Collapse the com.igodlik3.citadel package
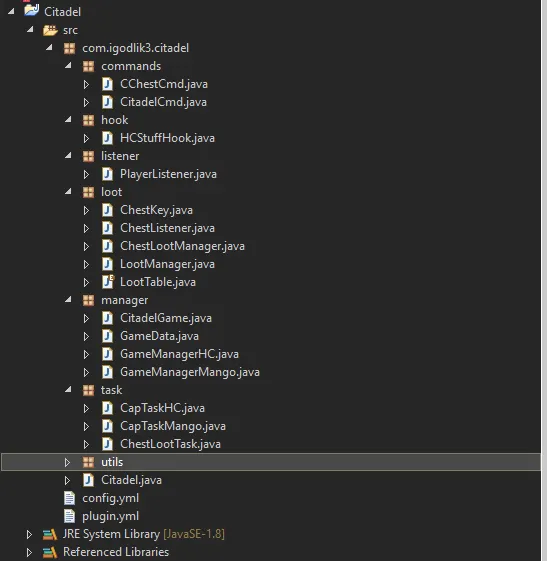The width and height of the screenshot is (547, 561). (49, 47)
